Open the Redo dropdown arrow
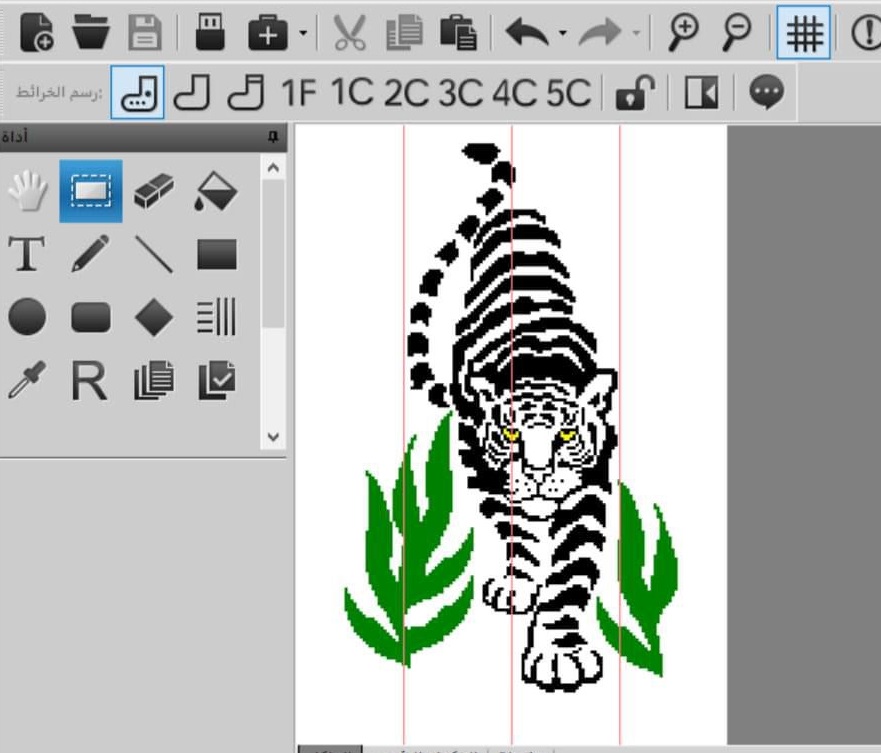881x753 pixels. [636, 34]
